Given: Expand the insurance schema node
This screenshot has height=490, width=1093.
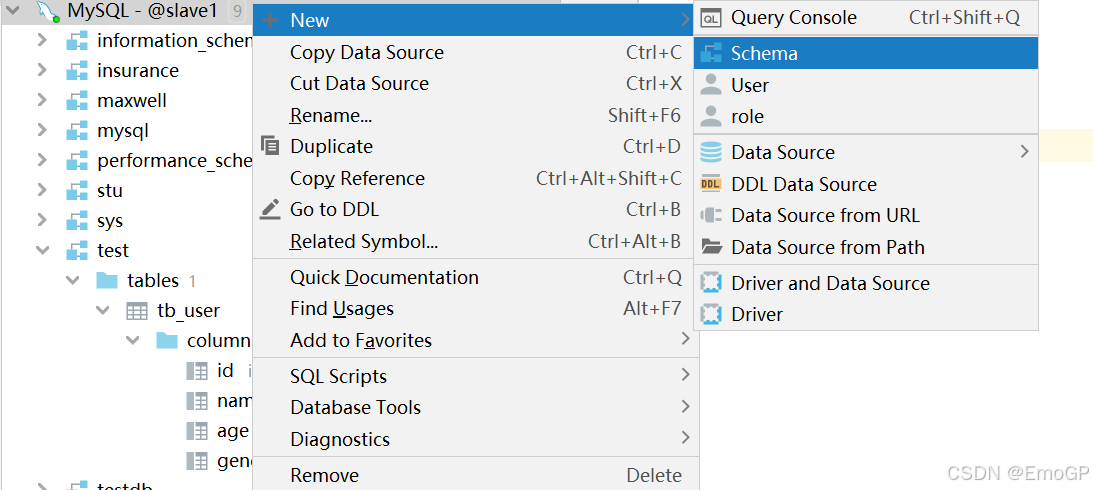Looking at the screenshot, I should [42, 70].
